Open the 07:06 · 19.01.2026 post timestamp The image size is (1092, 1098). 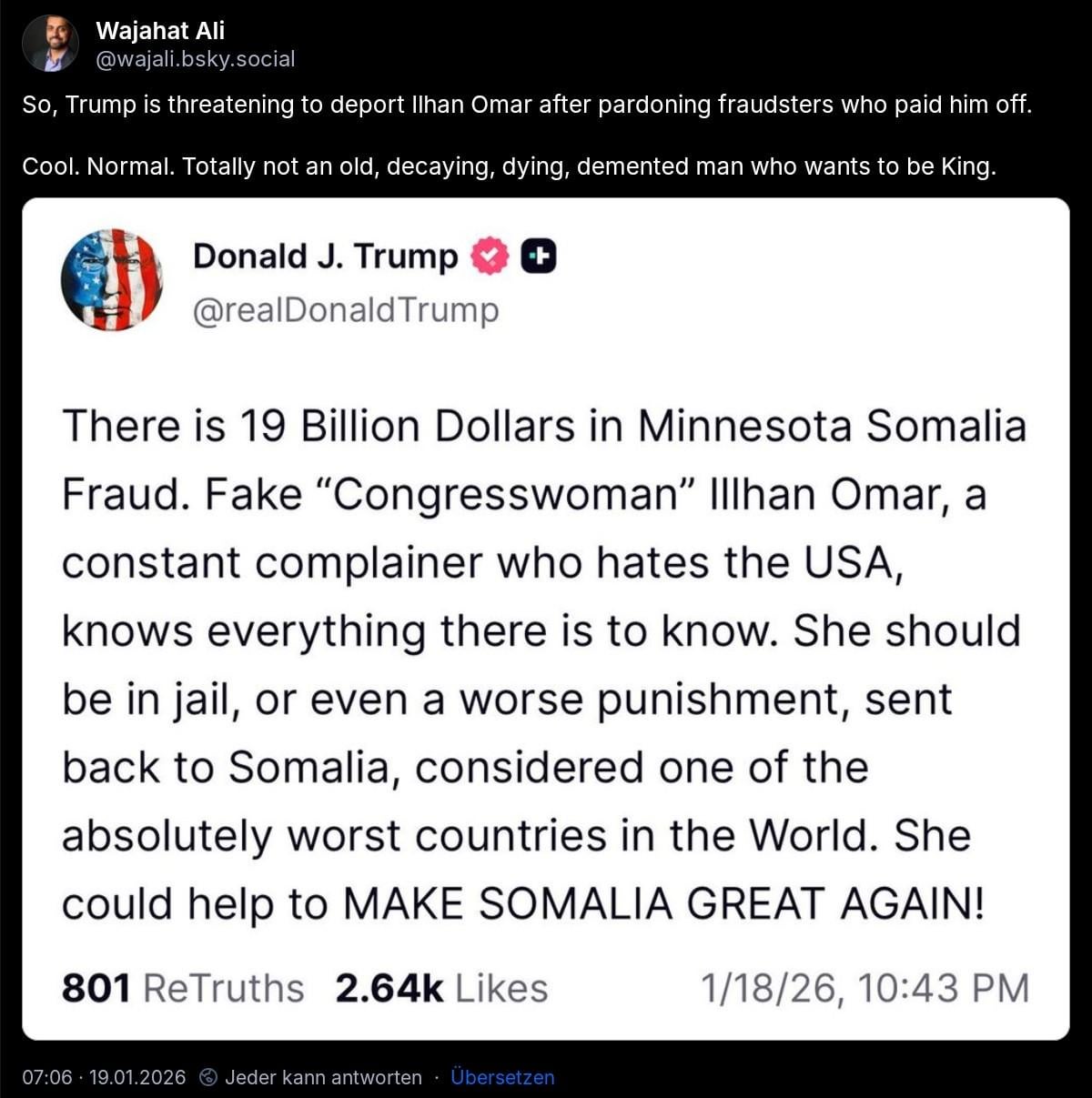pos(104,1077)
